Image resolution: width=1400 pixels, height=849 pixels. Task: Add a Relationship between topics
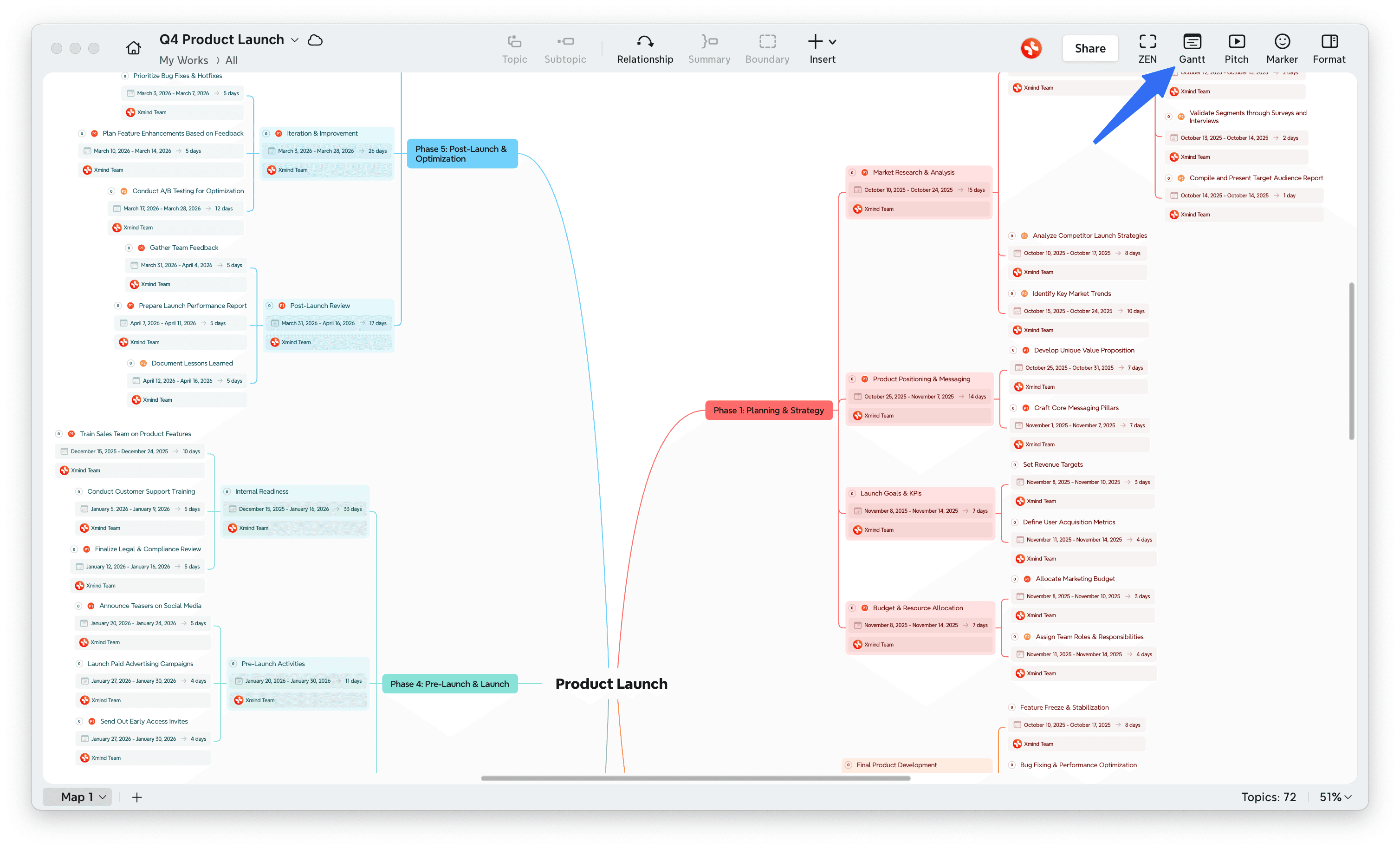(x=645, y=48)
